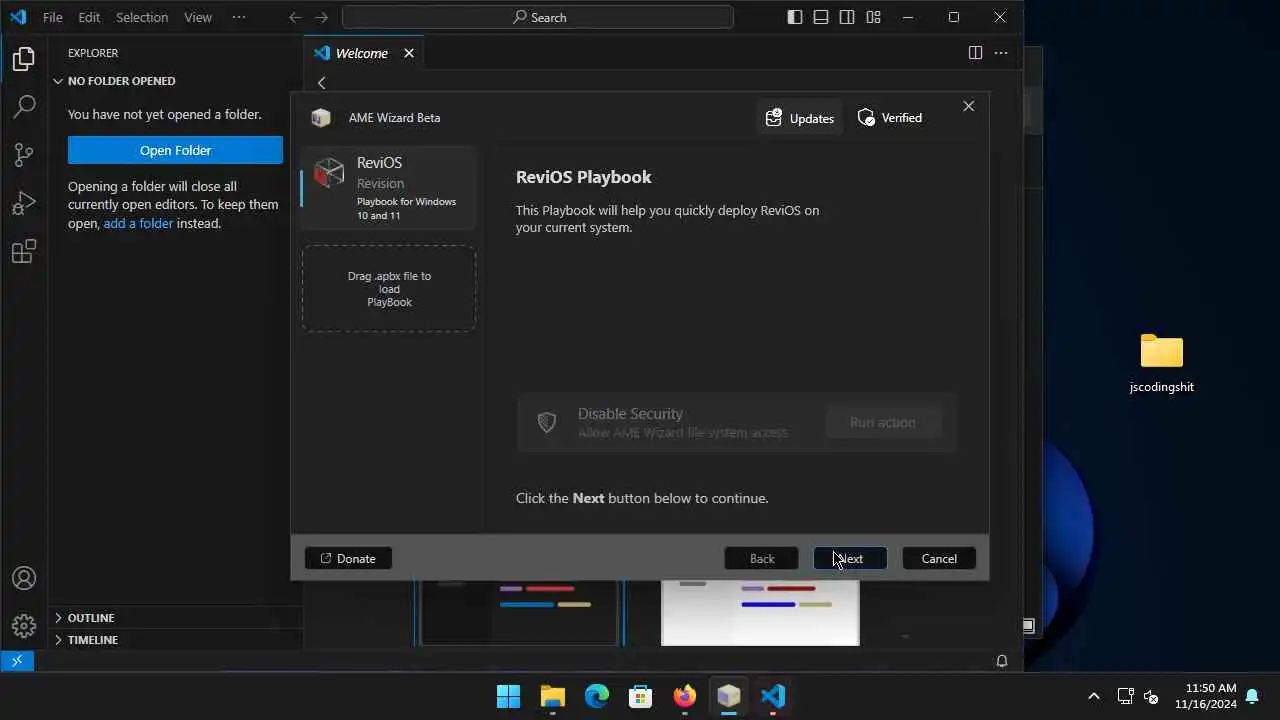The image size is (1280, 720).
Task: Open Source Control view in activity bar
Action: point(24,154)
